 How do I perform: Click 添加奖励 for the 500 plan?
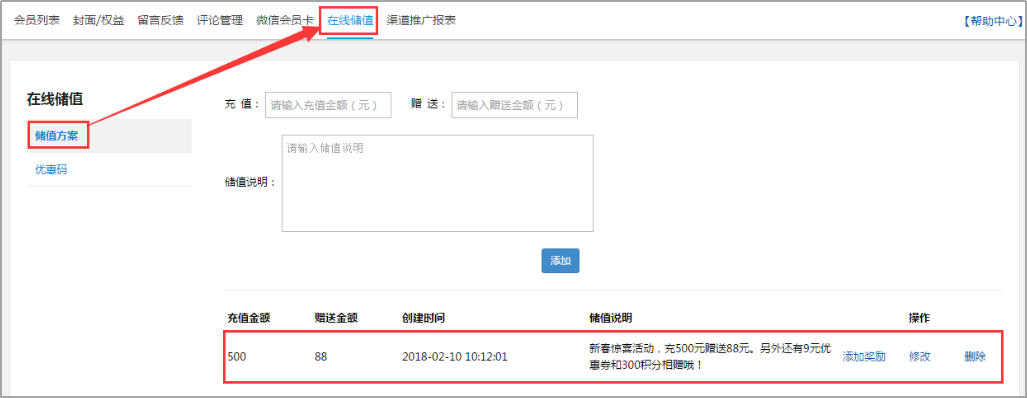[864, 357]
